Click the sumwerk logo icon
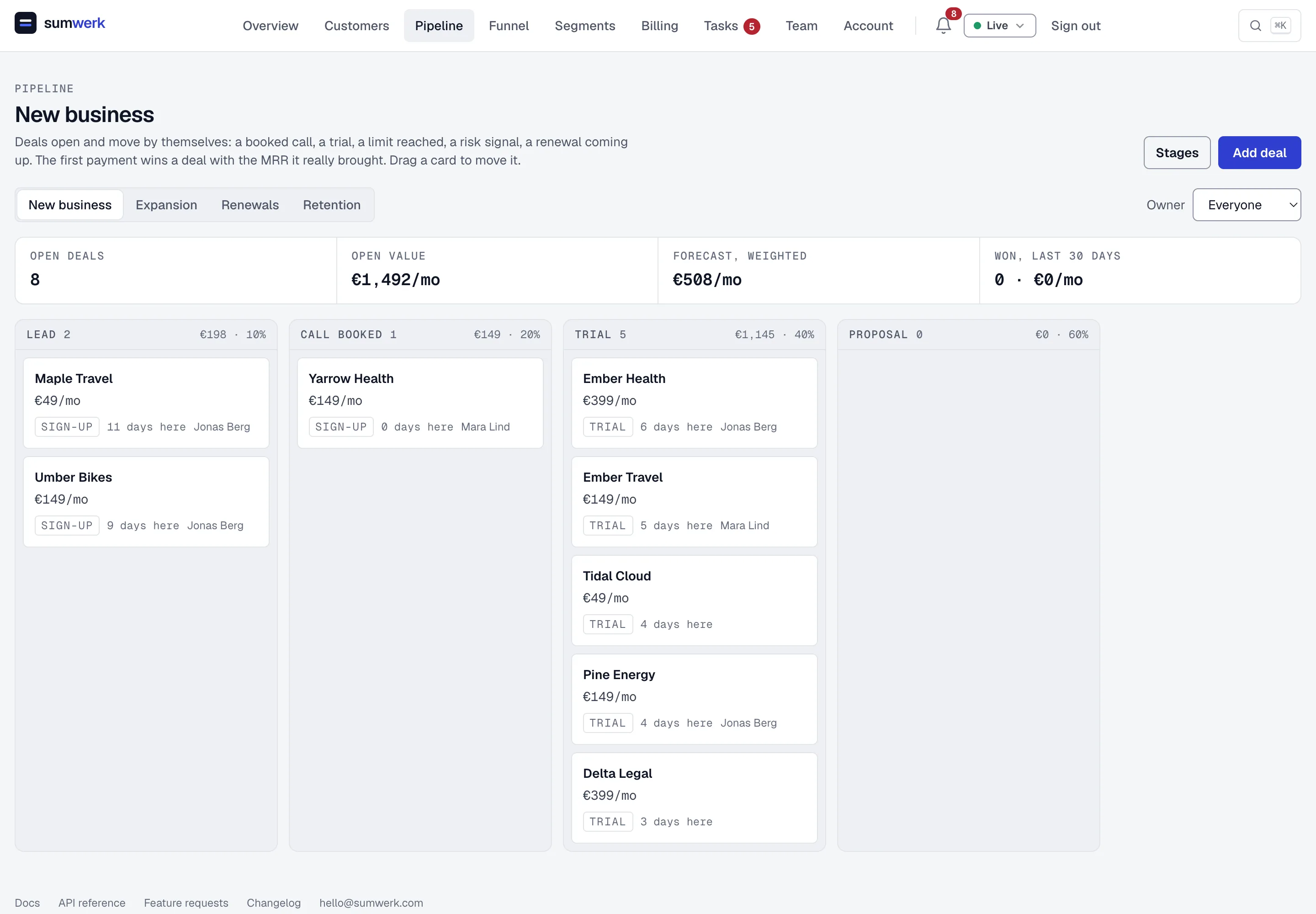Viewport: 1316px width, 914px height. (x=25, y=23)
